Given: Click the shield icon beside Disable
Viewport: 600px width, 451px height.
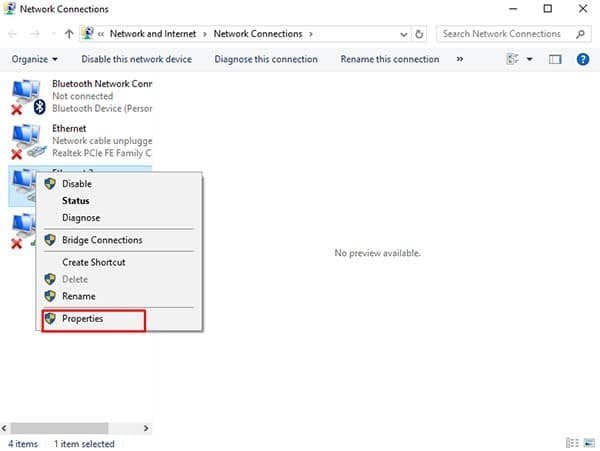Looking at the screenshot, I should (x=50, y=184).
